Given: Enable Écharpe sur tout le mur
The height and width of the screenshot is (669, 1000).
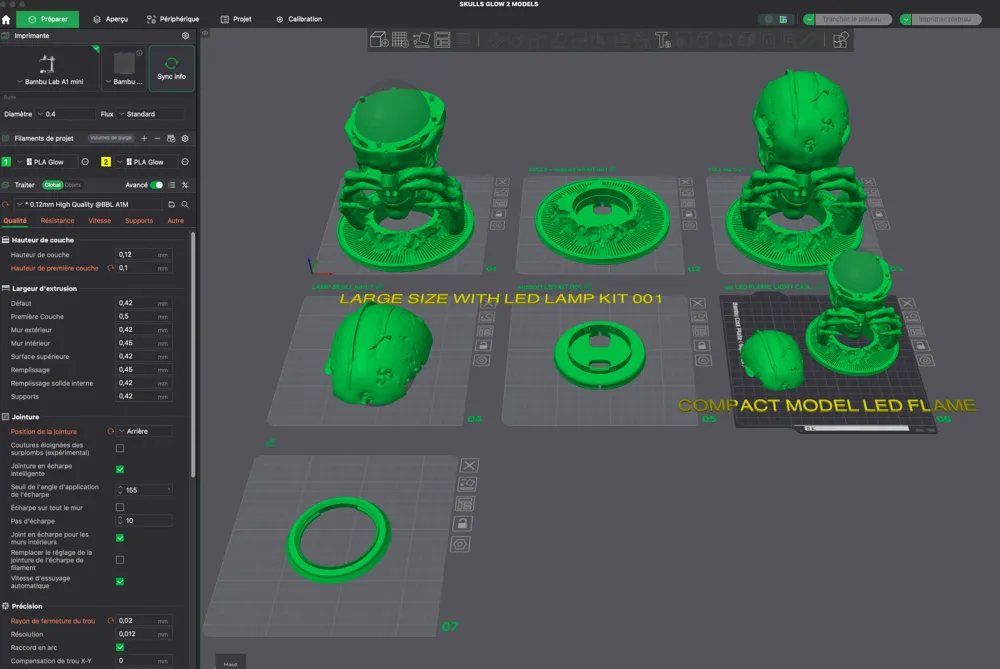Looking at the screenshot, I should click(120, 508).
